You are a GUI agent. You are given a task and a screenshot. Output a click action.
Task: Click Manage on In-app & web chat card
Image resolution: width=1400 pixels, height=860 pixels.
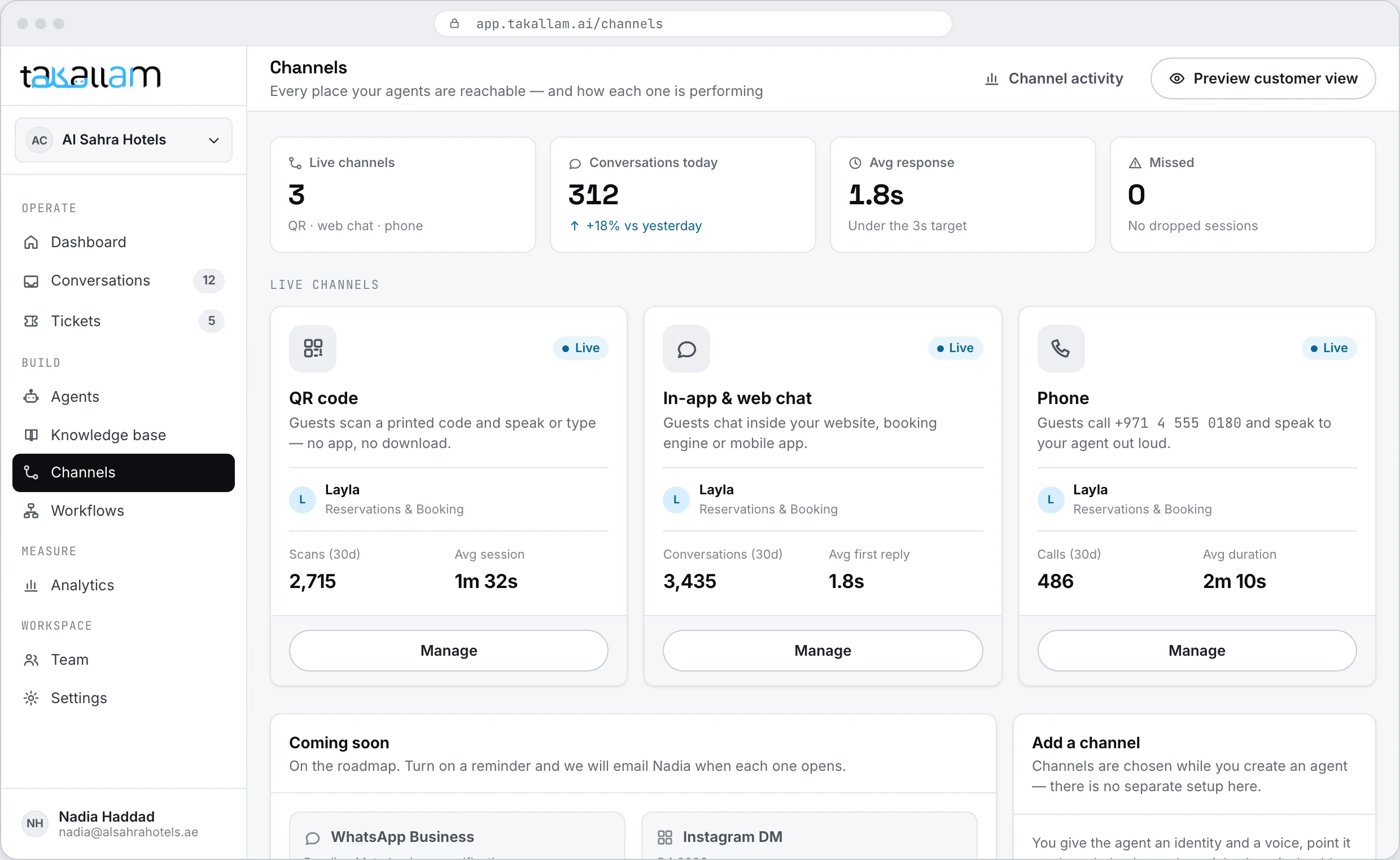click(x=823, y=651)
